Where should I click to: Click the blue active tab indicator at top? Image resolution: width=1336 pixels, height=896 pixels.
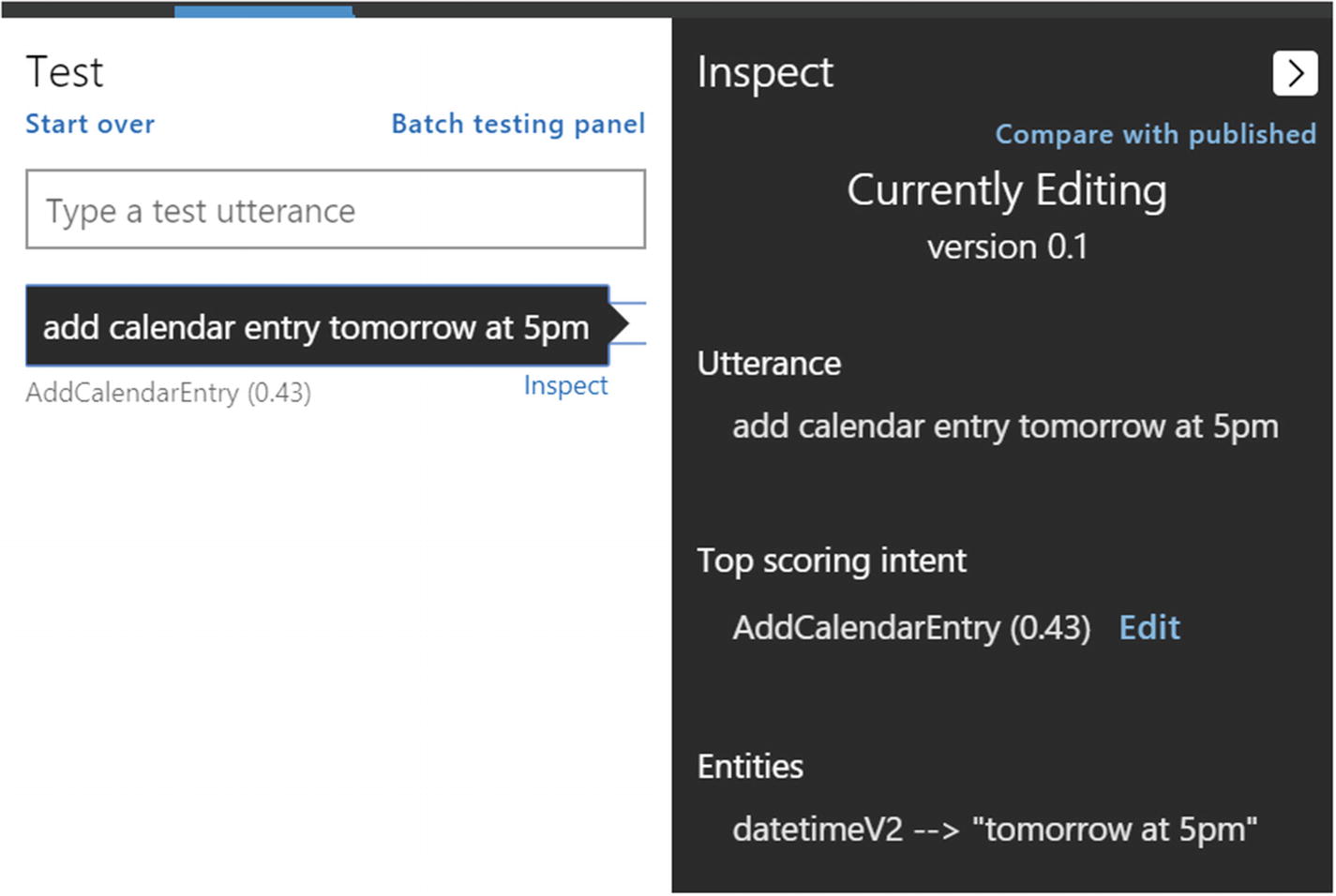(263, 11)
